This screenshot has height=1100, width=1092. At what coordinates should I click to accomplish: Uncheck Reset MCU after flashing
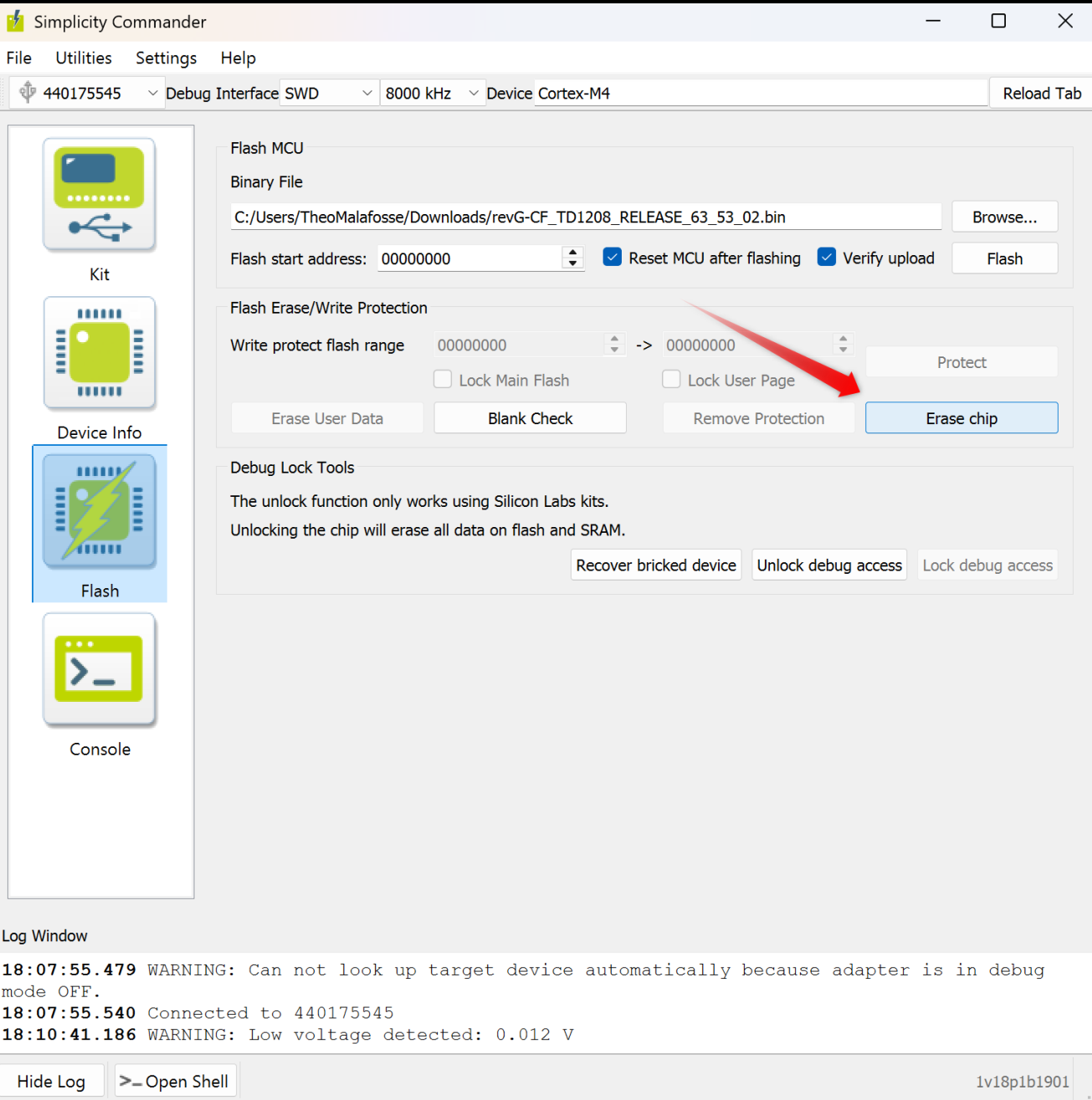pyautogui.click(x=613, y=258)
